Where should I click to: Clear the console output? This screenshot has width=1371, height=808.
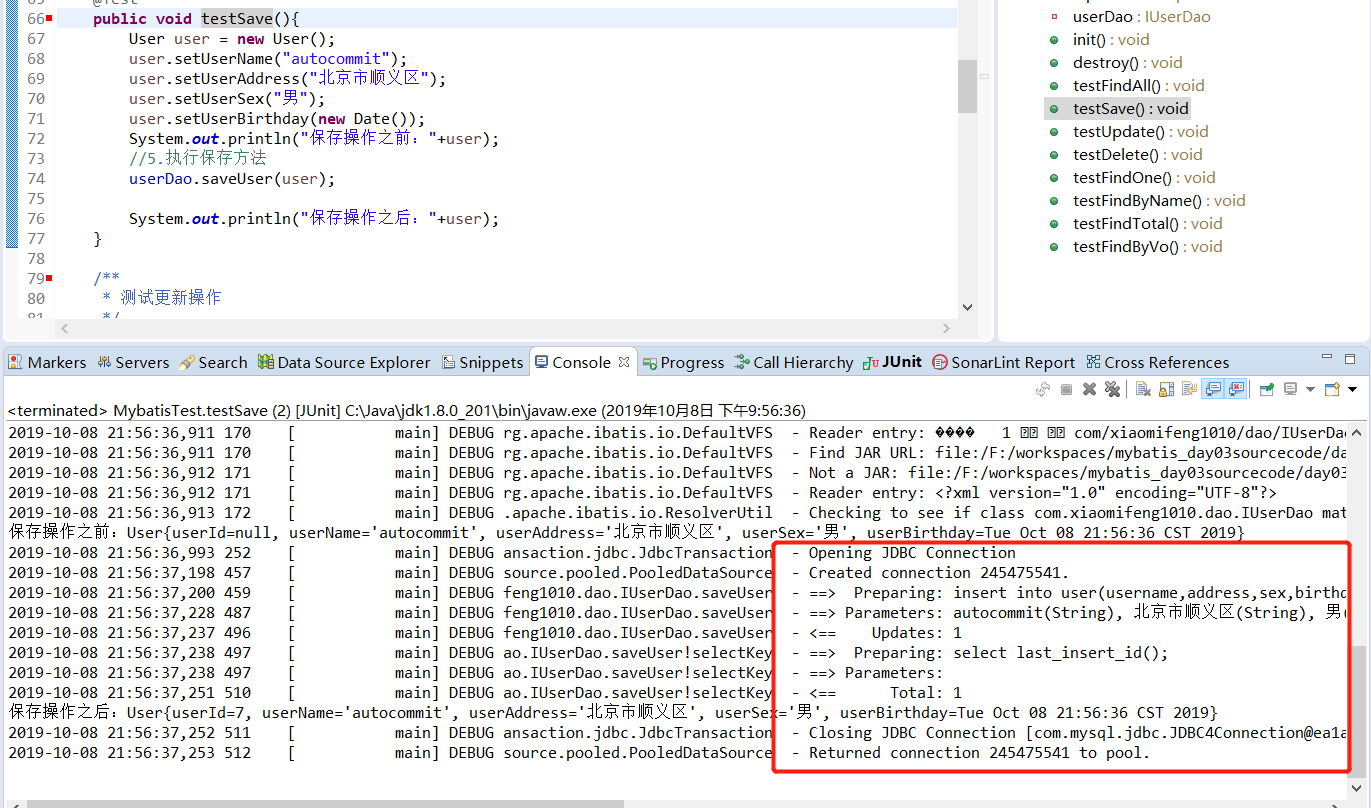pos(1143,389)
